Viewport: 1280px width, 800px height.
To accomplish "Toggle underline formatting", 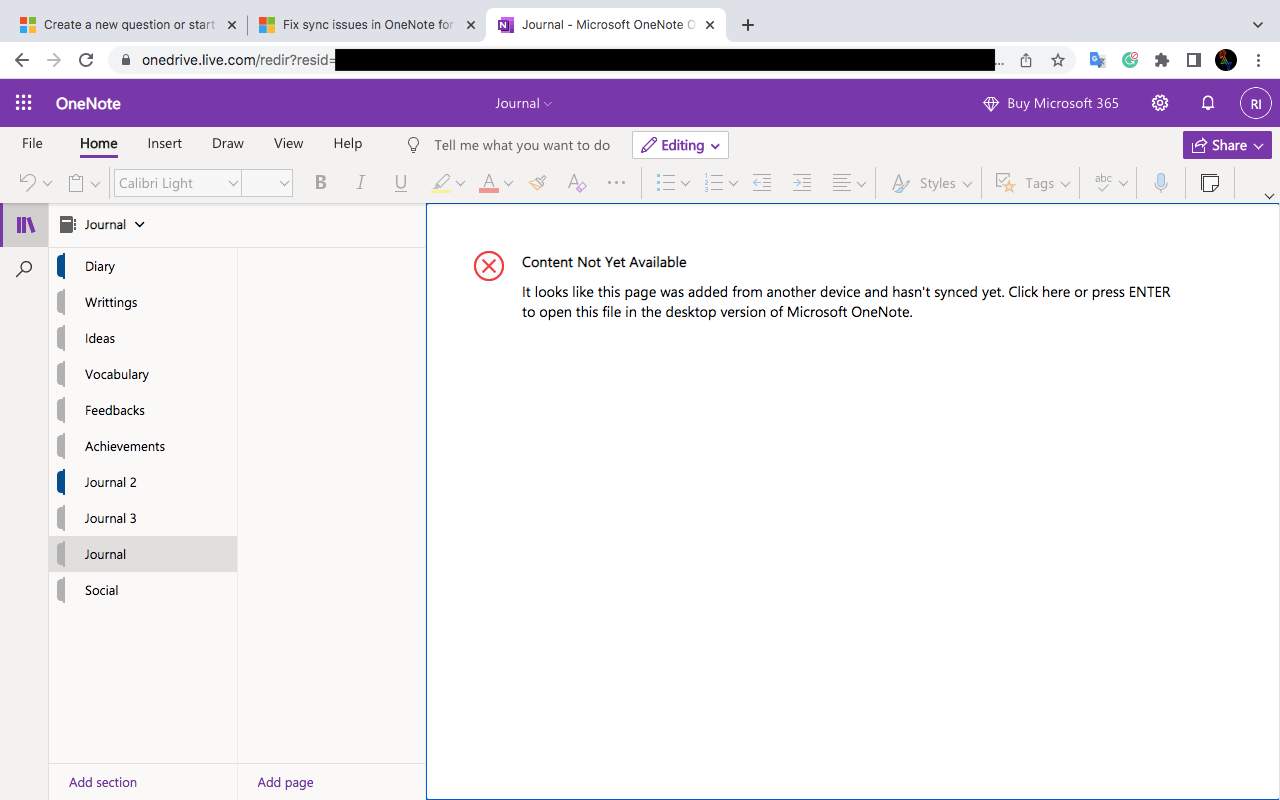I will (x=401, y=183).
